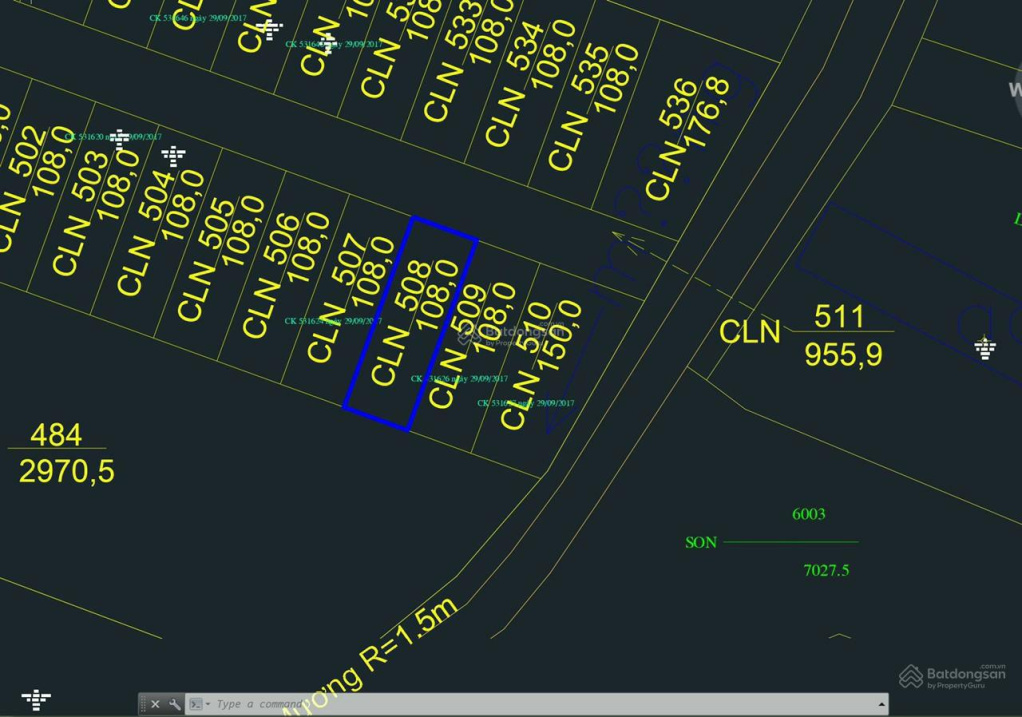Select the blue highlighted parcel CLN 508
The width and height of the screenshot is (1022, 717).
point(410,325)
